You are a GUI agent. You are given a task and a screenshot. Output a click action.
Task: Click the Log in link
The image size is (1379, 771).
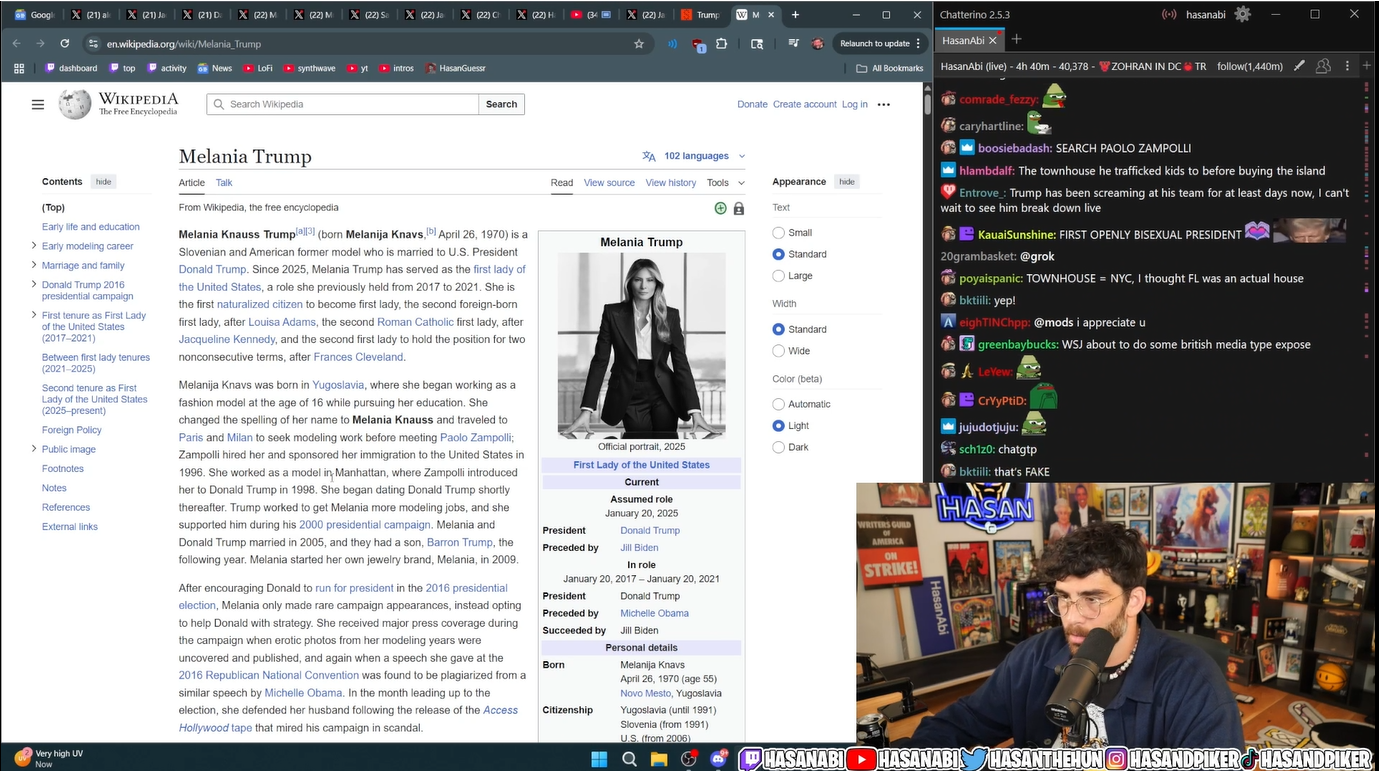[x=855, y=104]
